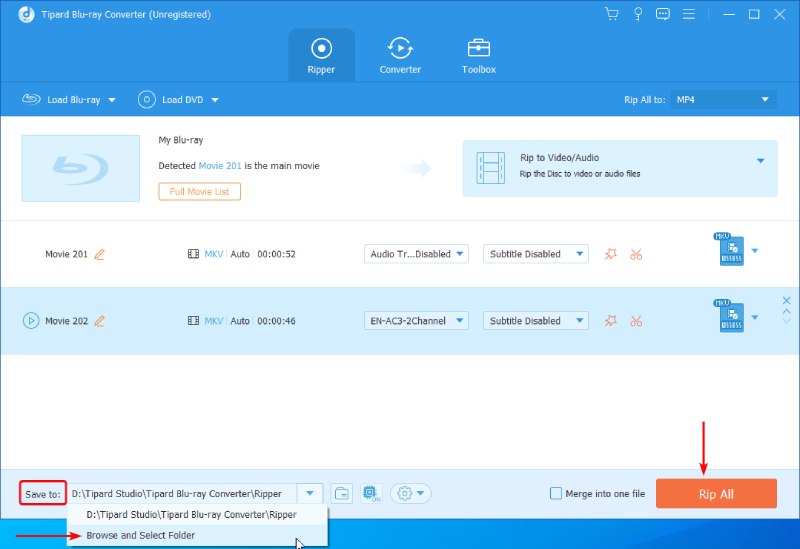The height and width of the screenshot is (549, 800).
Task: Click the Tipard app logo icon
Action: click(x=26, y=14)
